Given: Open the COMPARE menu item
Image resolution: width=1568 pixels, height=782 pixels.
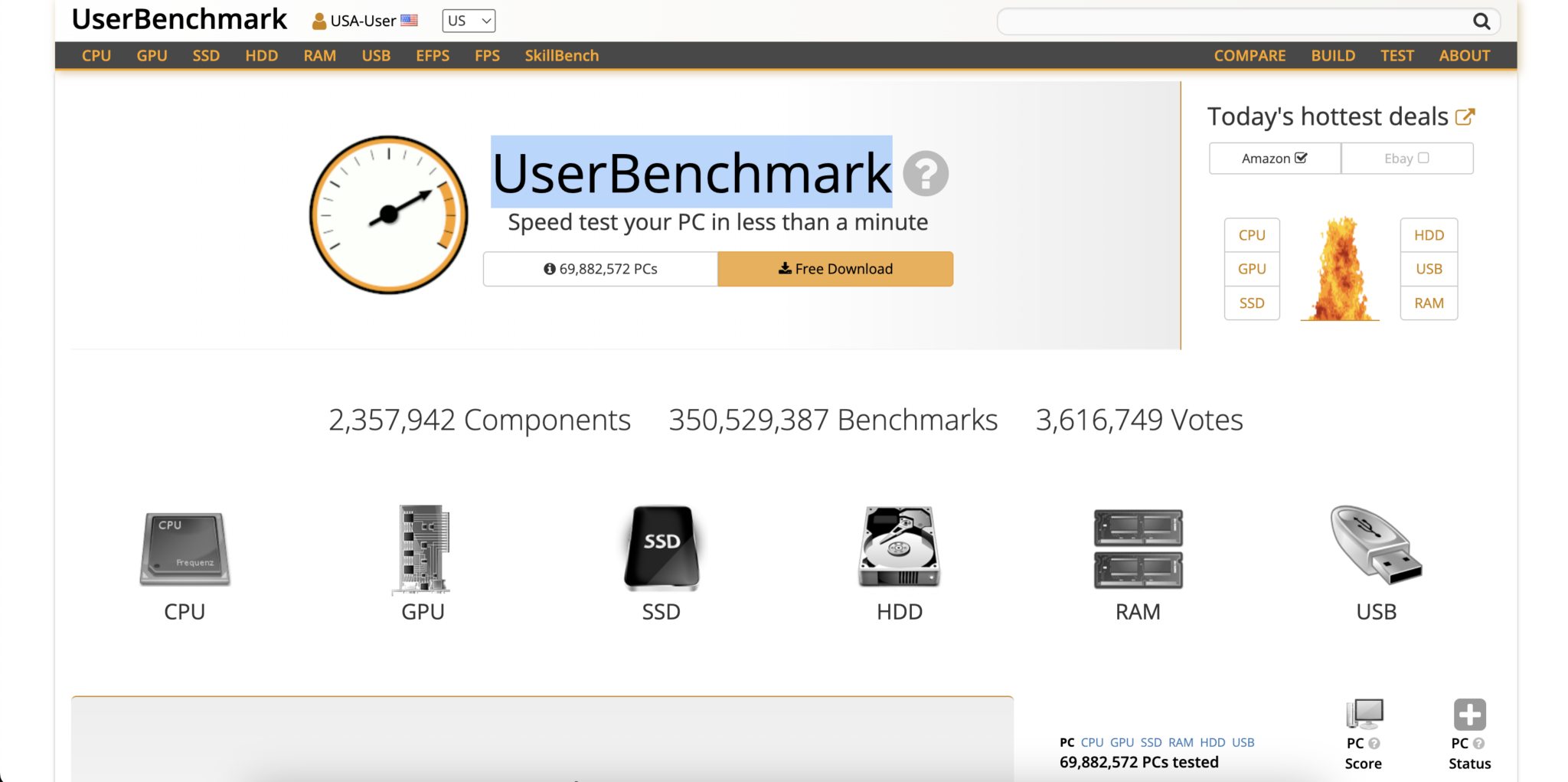Looking at the screenshot, I should point(1249,55).
